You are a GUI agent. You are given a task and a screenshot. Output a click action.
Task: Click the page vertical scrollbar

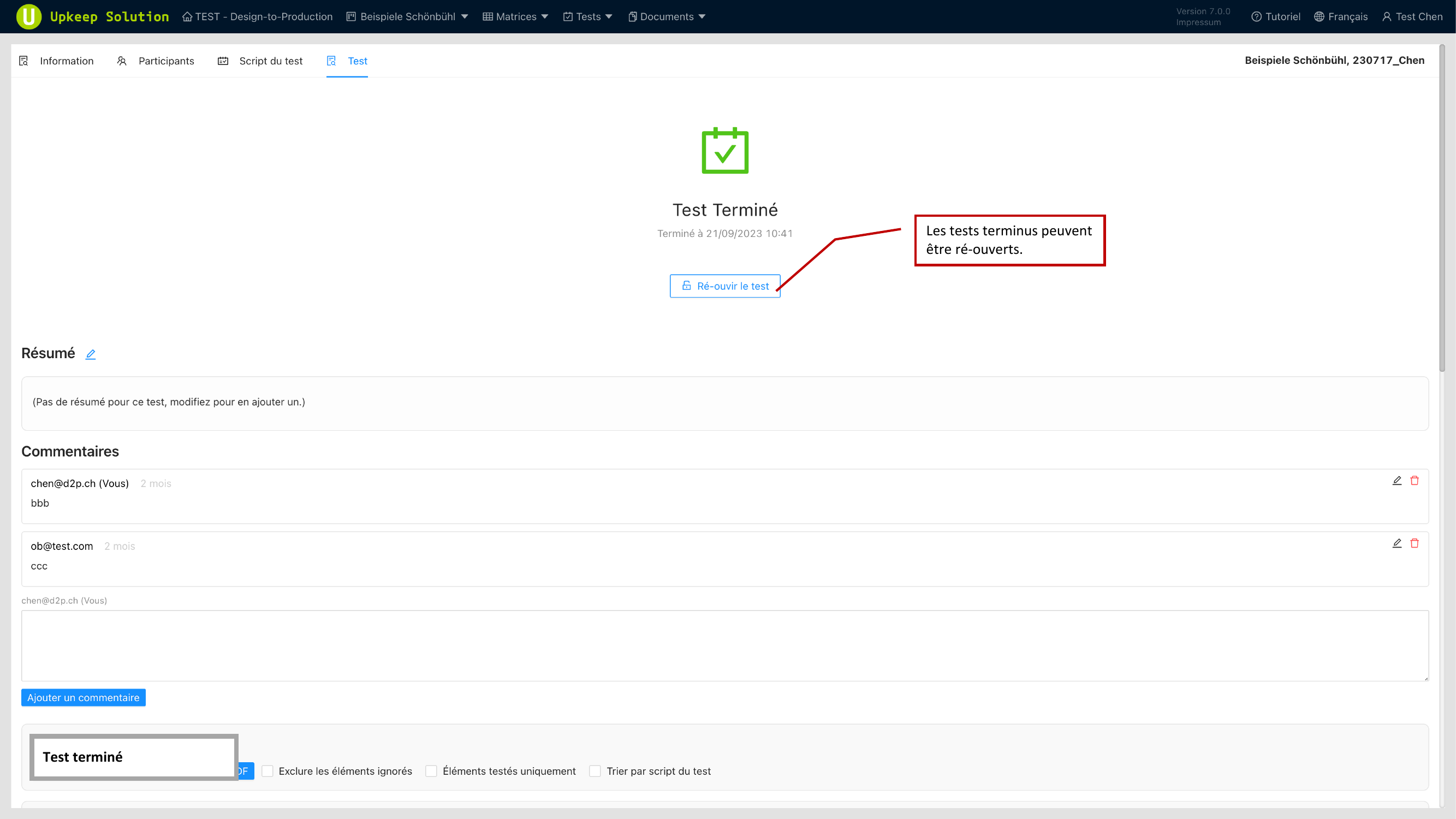pos(1442,209)
